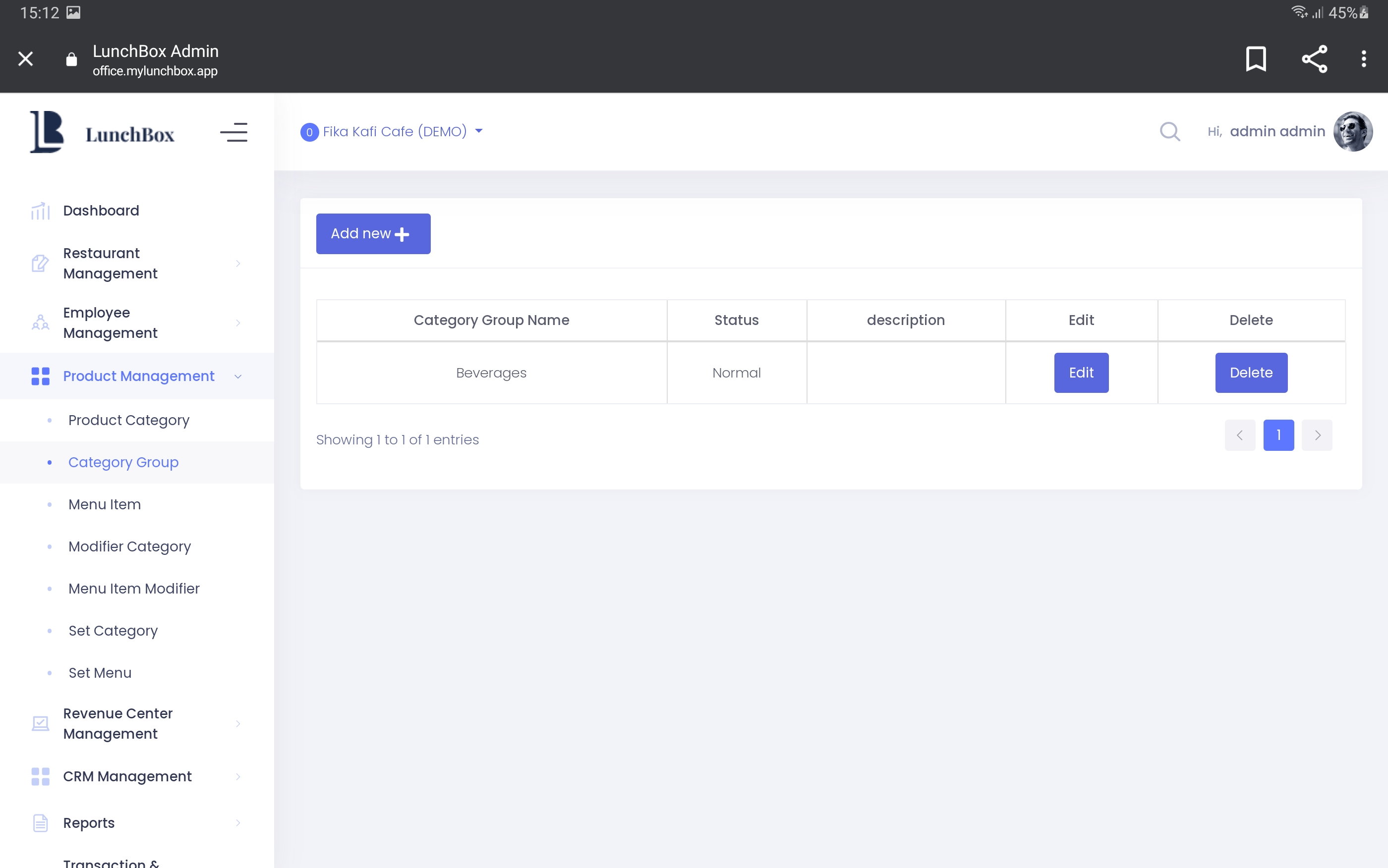Click the Reports document icon

40,822
